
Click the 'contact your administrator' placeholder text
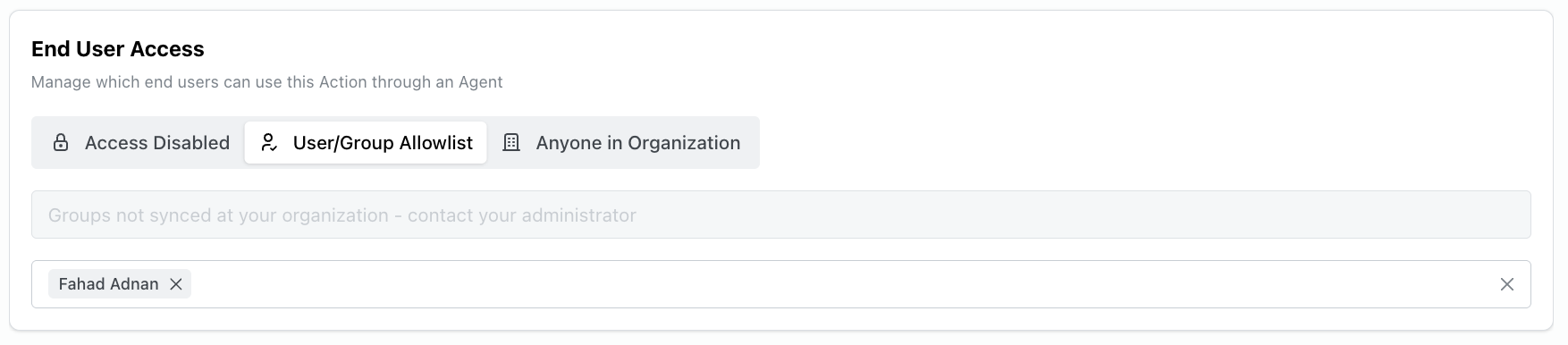click(x=522, y=215)
